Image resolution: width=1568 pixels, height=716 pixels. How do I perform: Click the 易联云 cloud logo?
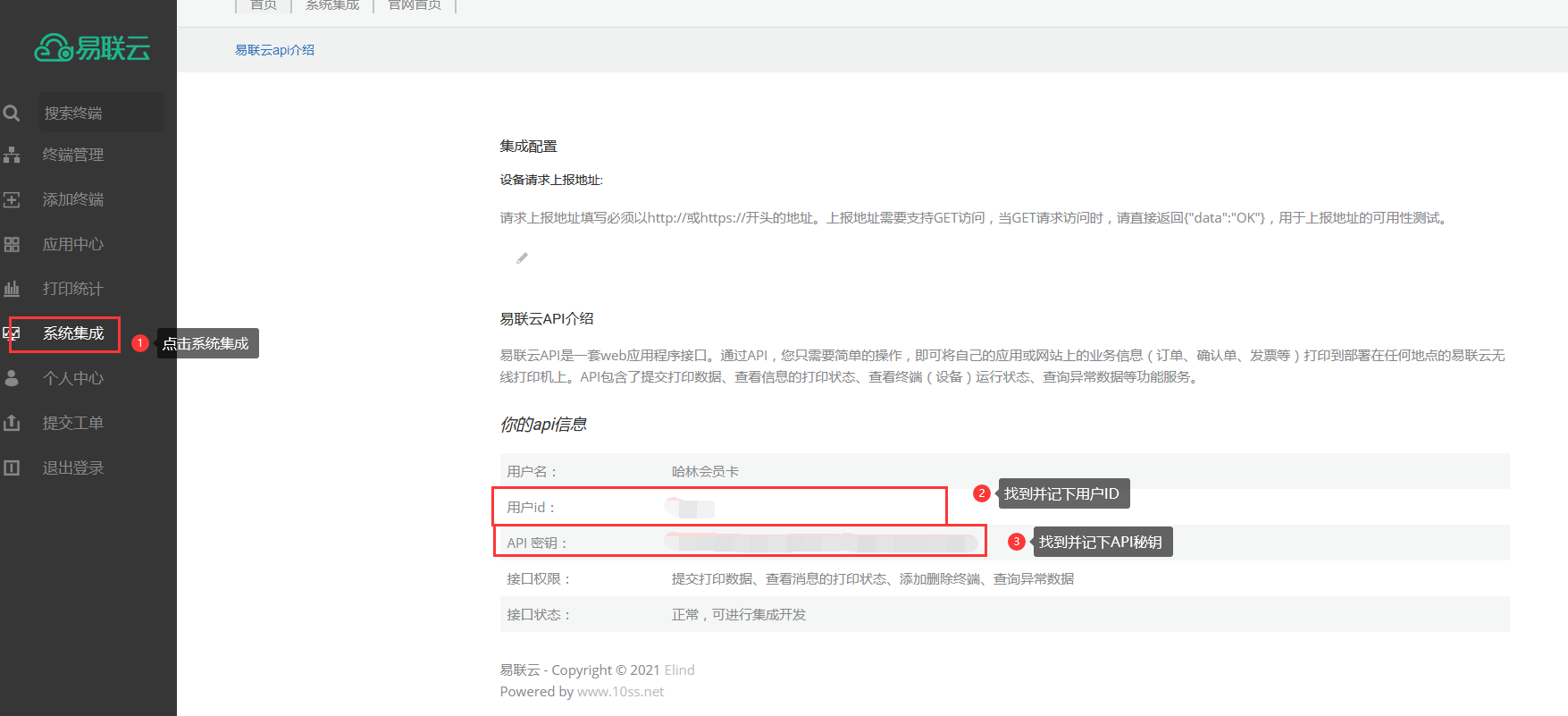pyautogui.click(x=92, y=47)
